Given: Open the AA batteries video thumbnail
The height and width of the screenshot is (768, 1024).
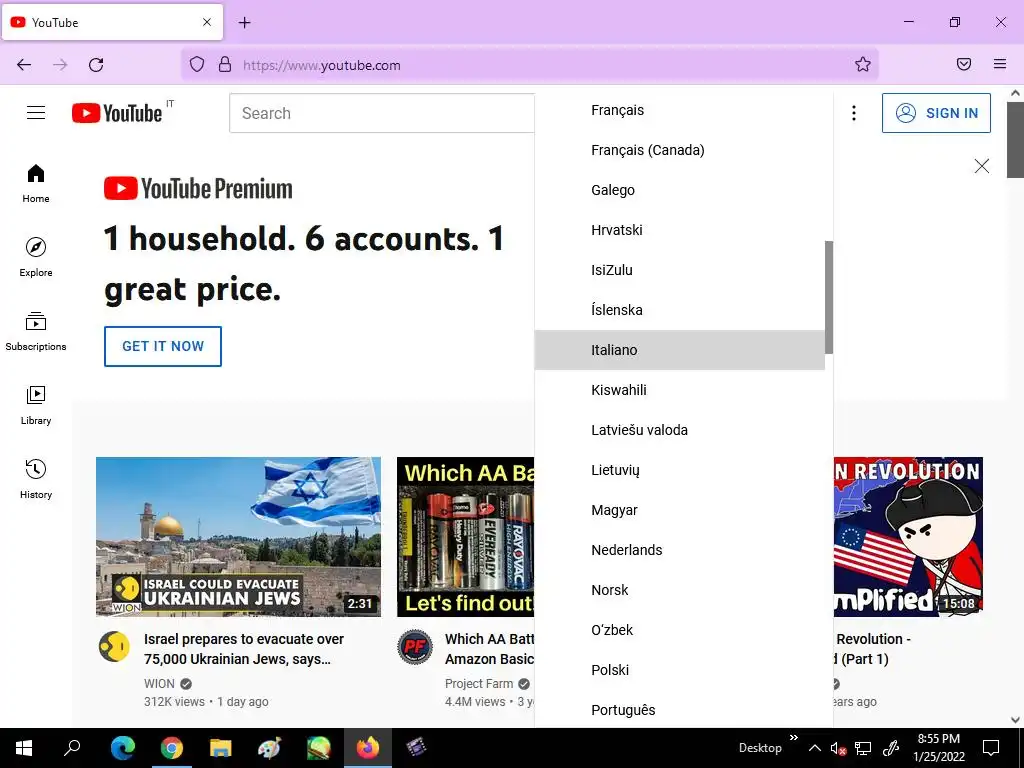Looking at the screenshot, I should pos(466,537).
